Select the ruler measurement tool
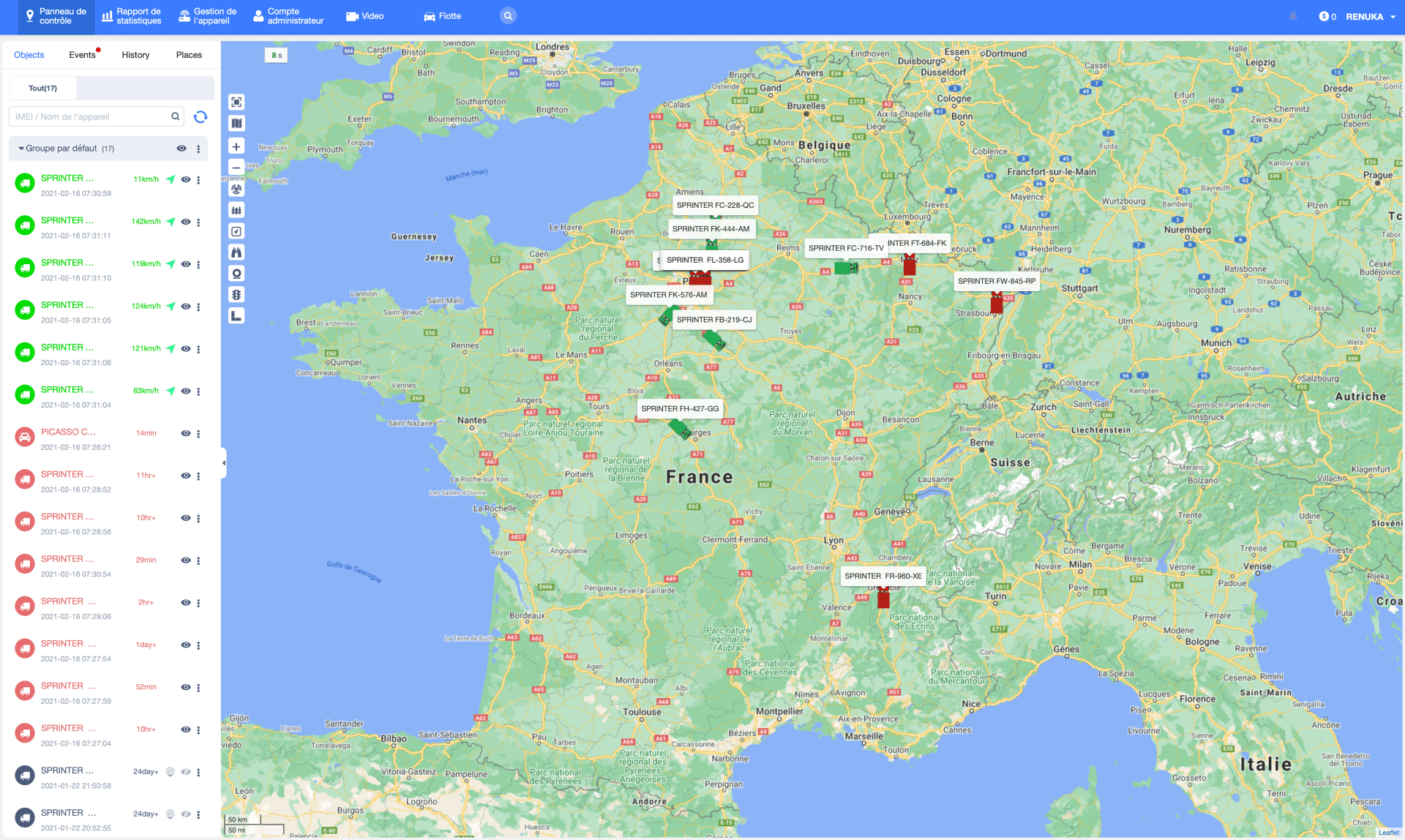 click(x=236, y=316)
